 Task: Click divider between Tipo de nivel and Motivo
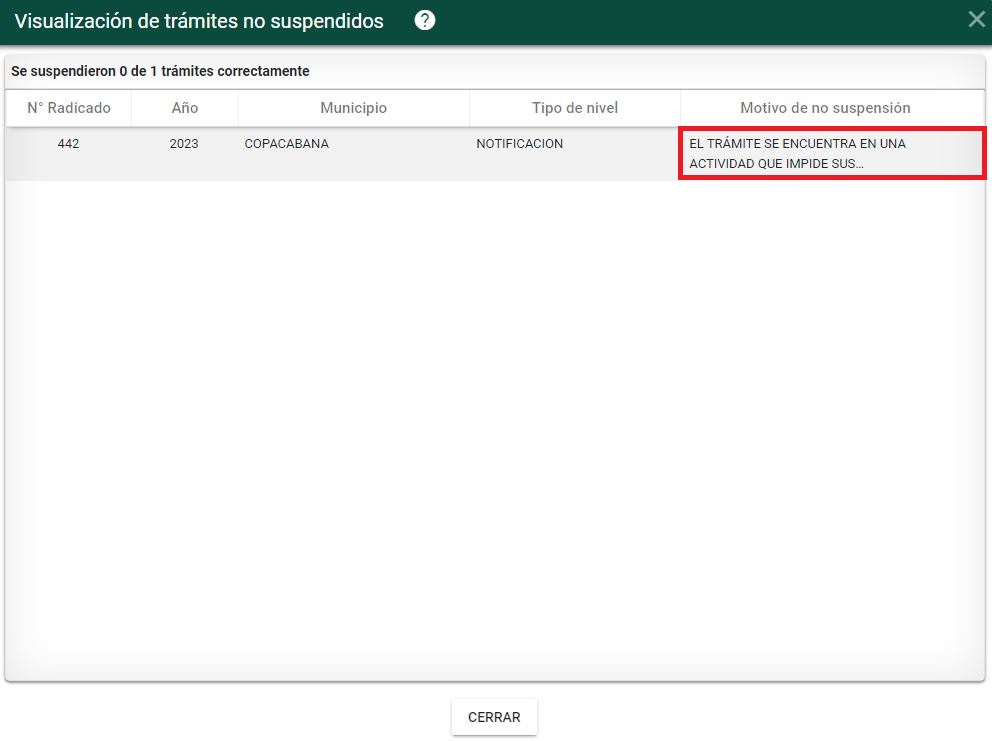click(680, 108)
